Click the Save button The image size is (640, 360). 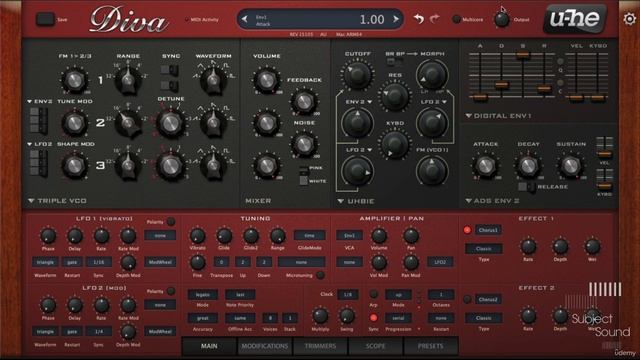coord(45,19)
